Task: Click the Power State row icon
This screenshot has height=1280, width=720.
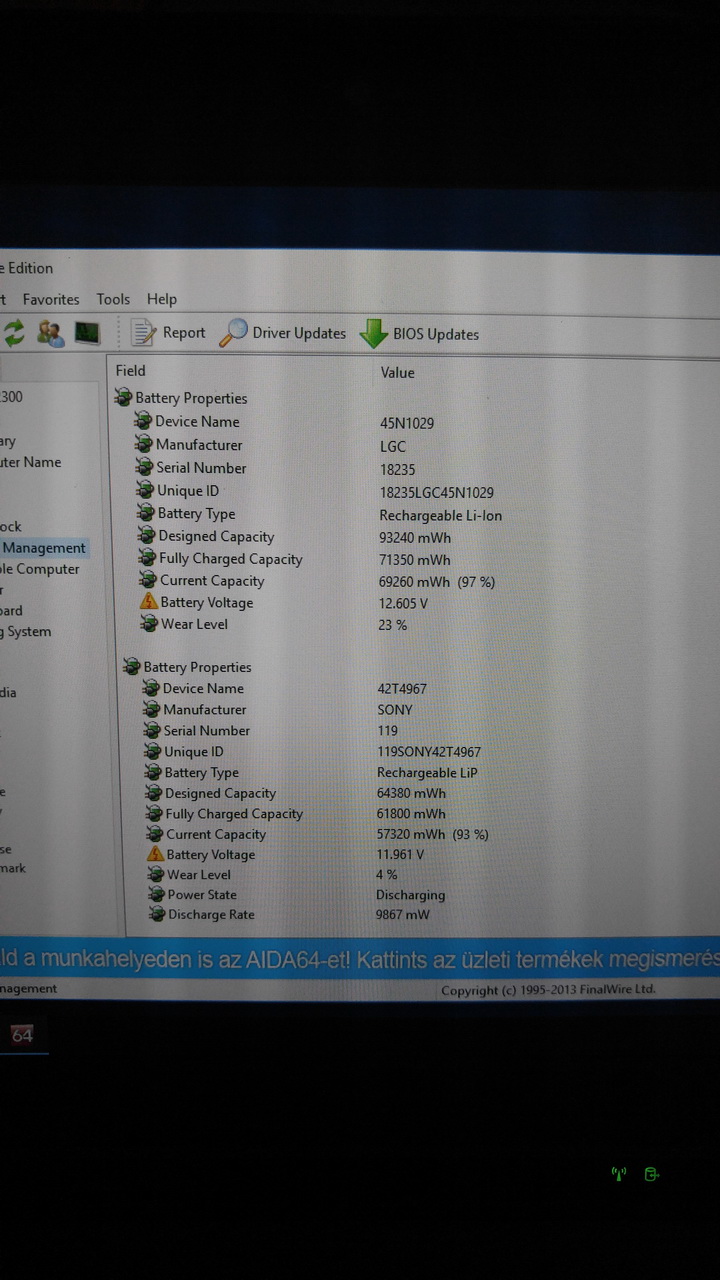Action: 156,894
